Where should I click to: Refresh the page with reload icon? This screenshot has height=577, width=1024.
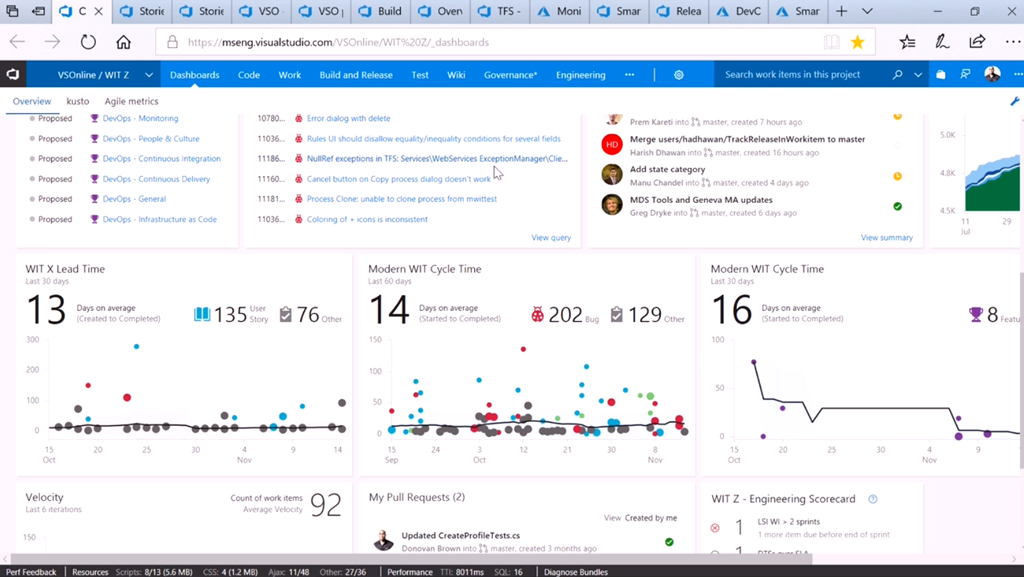[88, 42]
